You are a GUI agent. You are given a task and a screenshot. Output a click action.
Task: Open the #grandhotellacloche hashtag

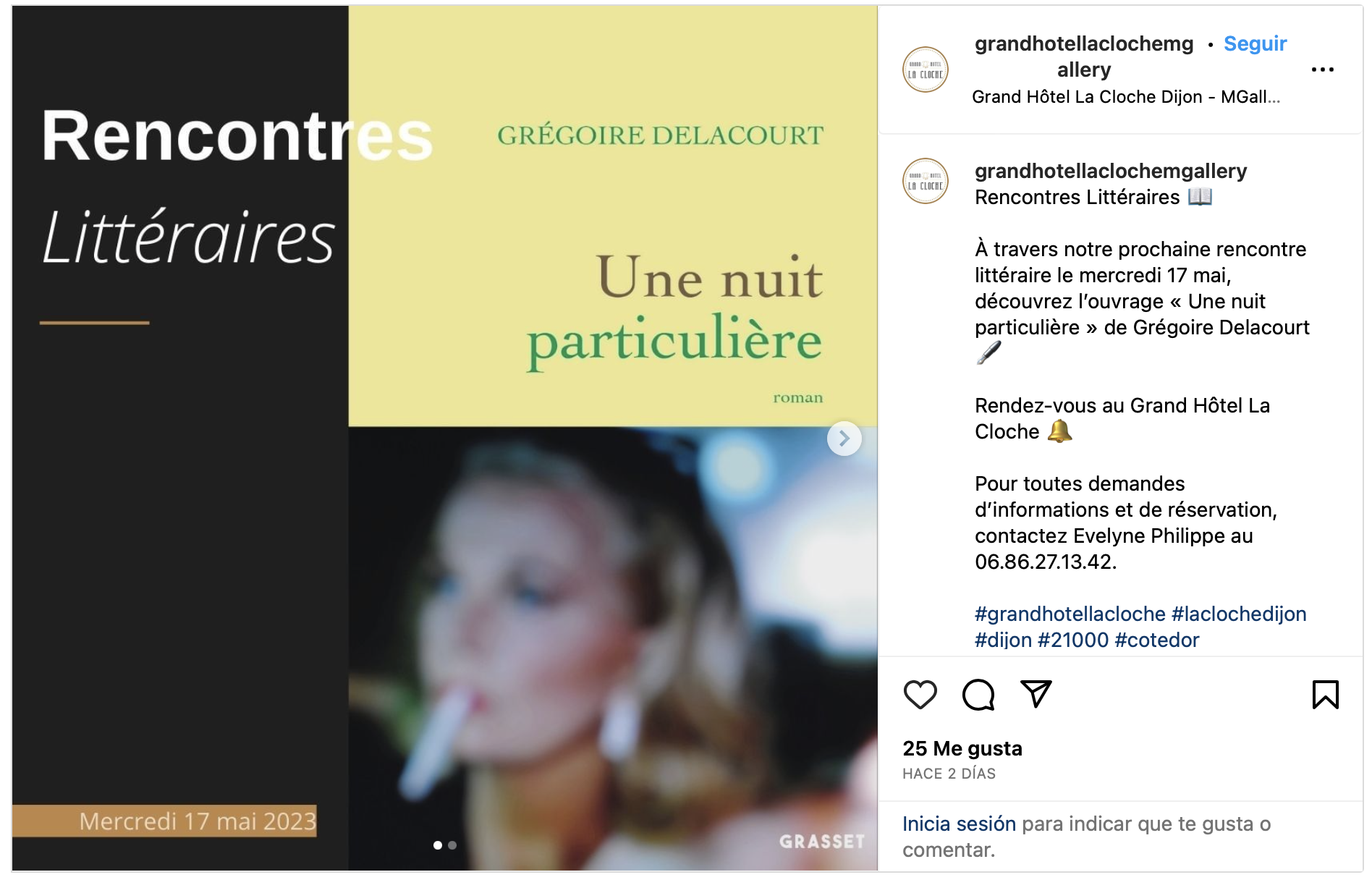[1070, 614]
